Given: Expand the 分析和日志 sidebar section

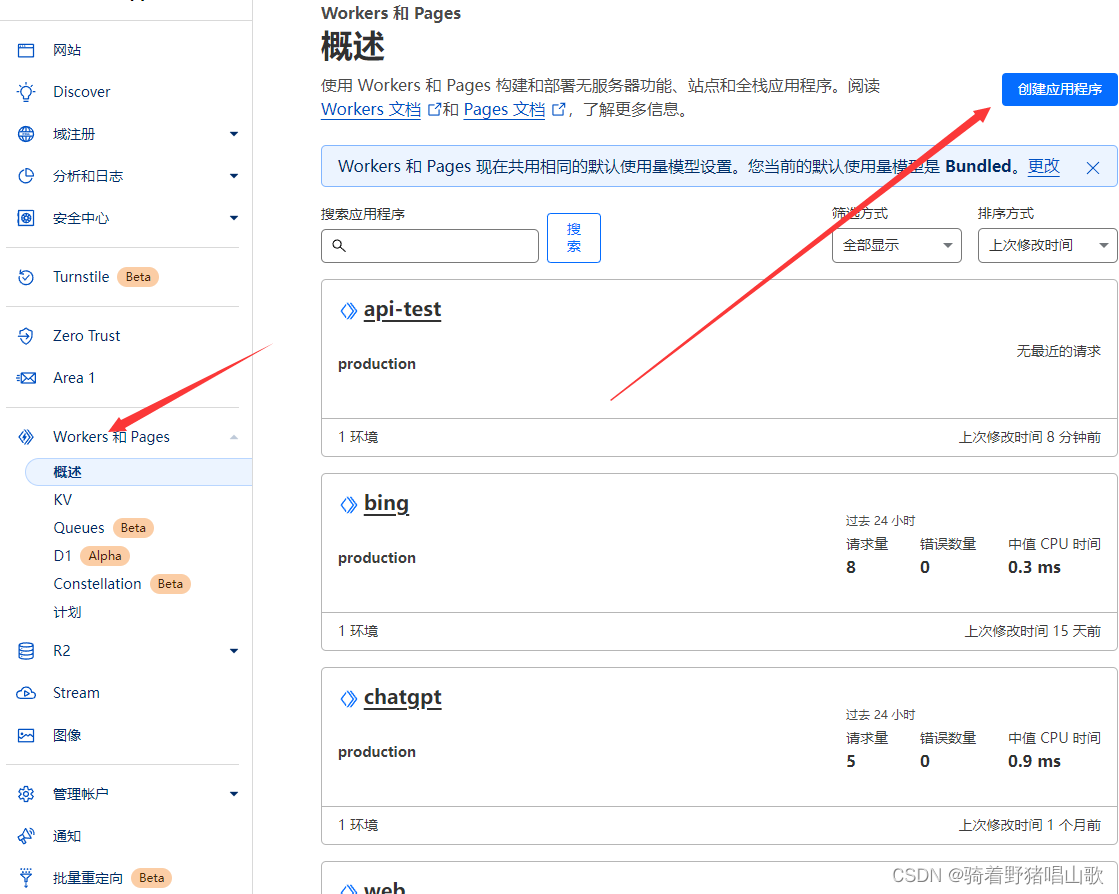Looking at the screenshot, I should [233, 176].
